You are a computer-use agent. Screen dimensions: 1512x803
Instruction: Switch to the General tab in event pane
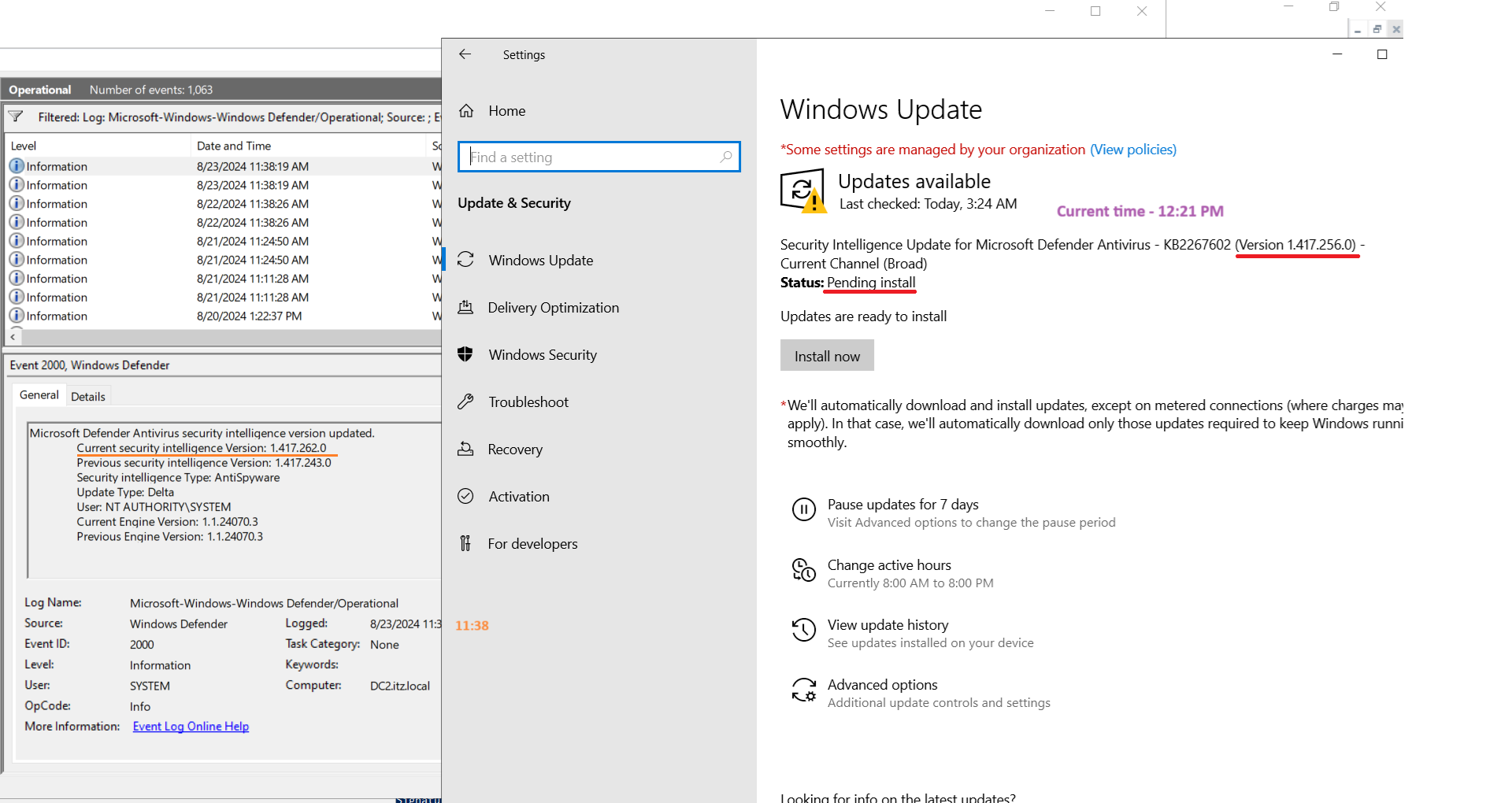click(x=39, y=395)
